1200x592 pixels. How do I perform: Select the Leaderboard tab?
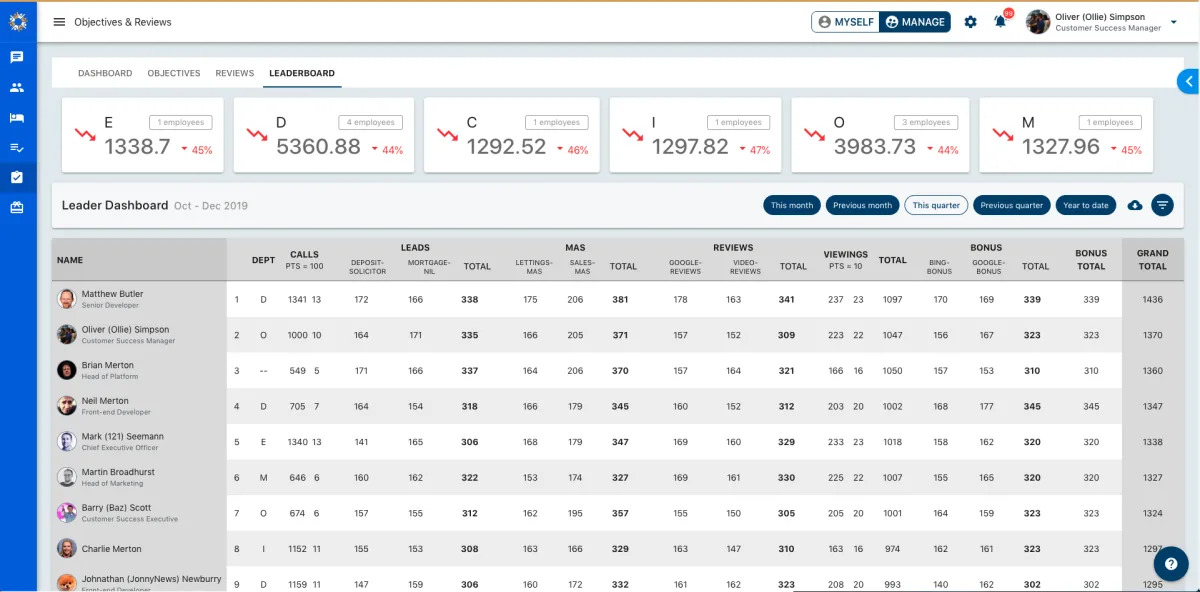[302, 73]
